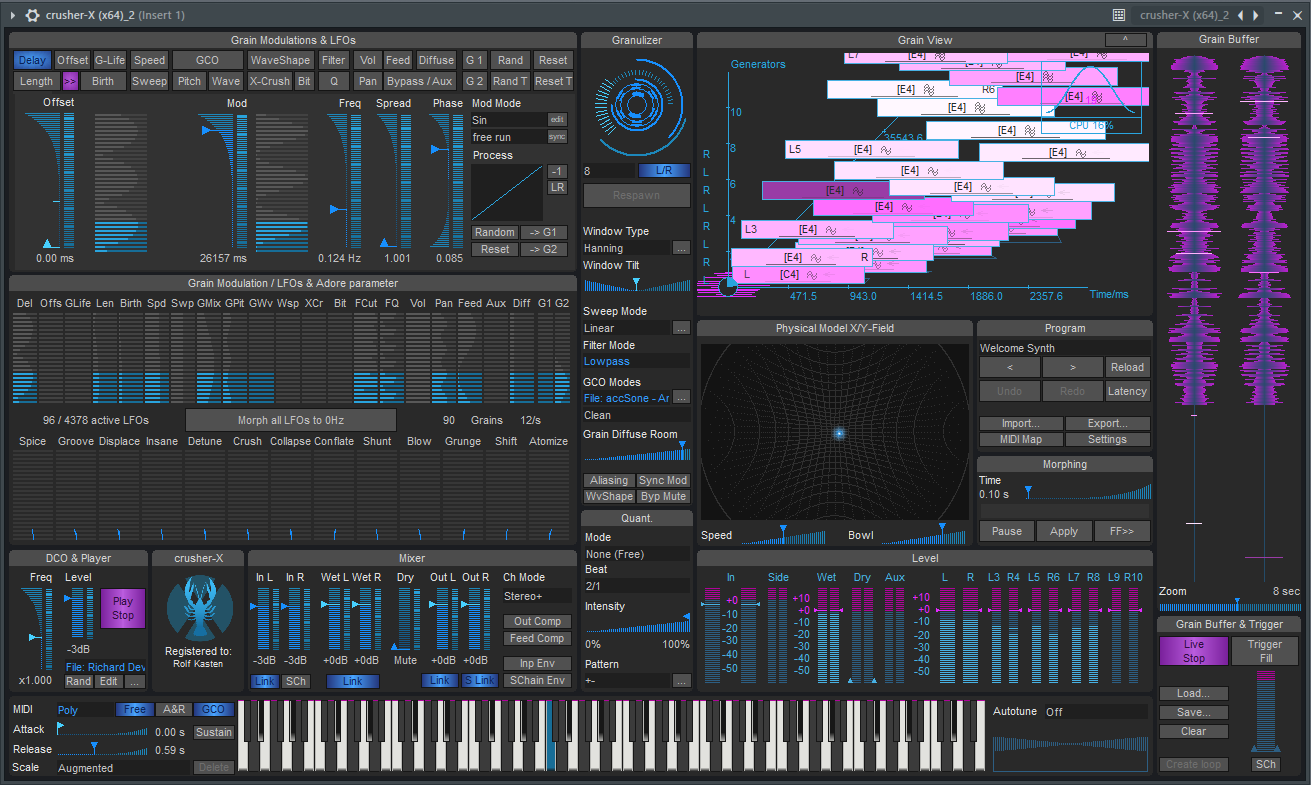Click the purple >> button next to Length
This screenshot has width=1311, height=785.
click(x=70, y=81)
